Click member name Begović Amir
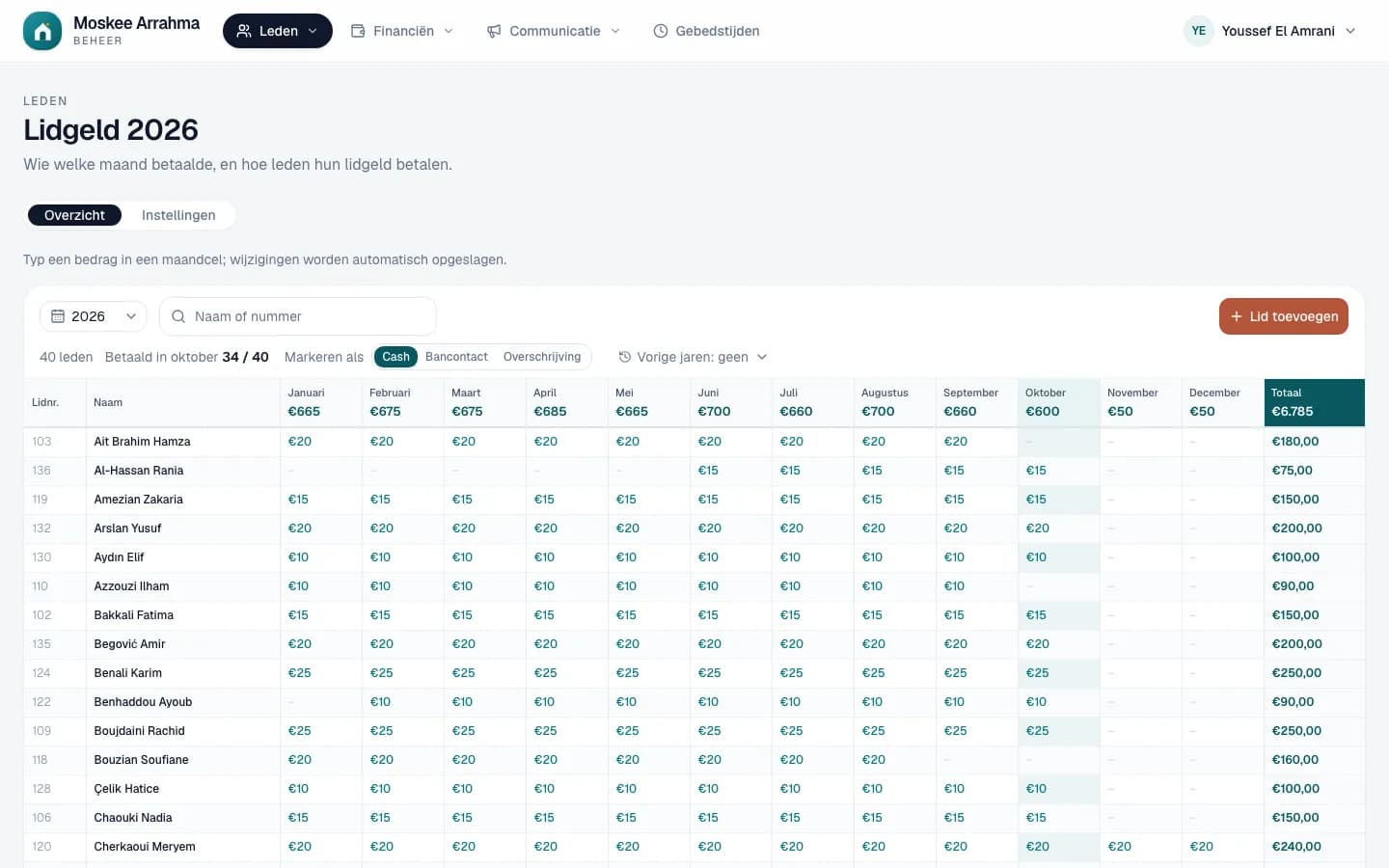The image size is (1389, 868). click(x=129, y=644)
